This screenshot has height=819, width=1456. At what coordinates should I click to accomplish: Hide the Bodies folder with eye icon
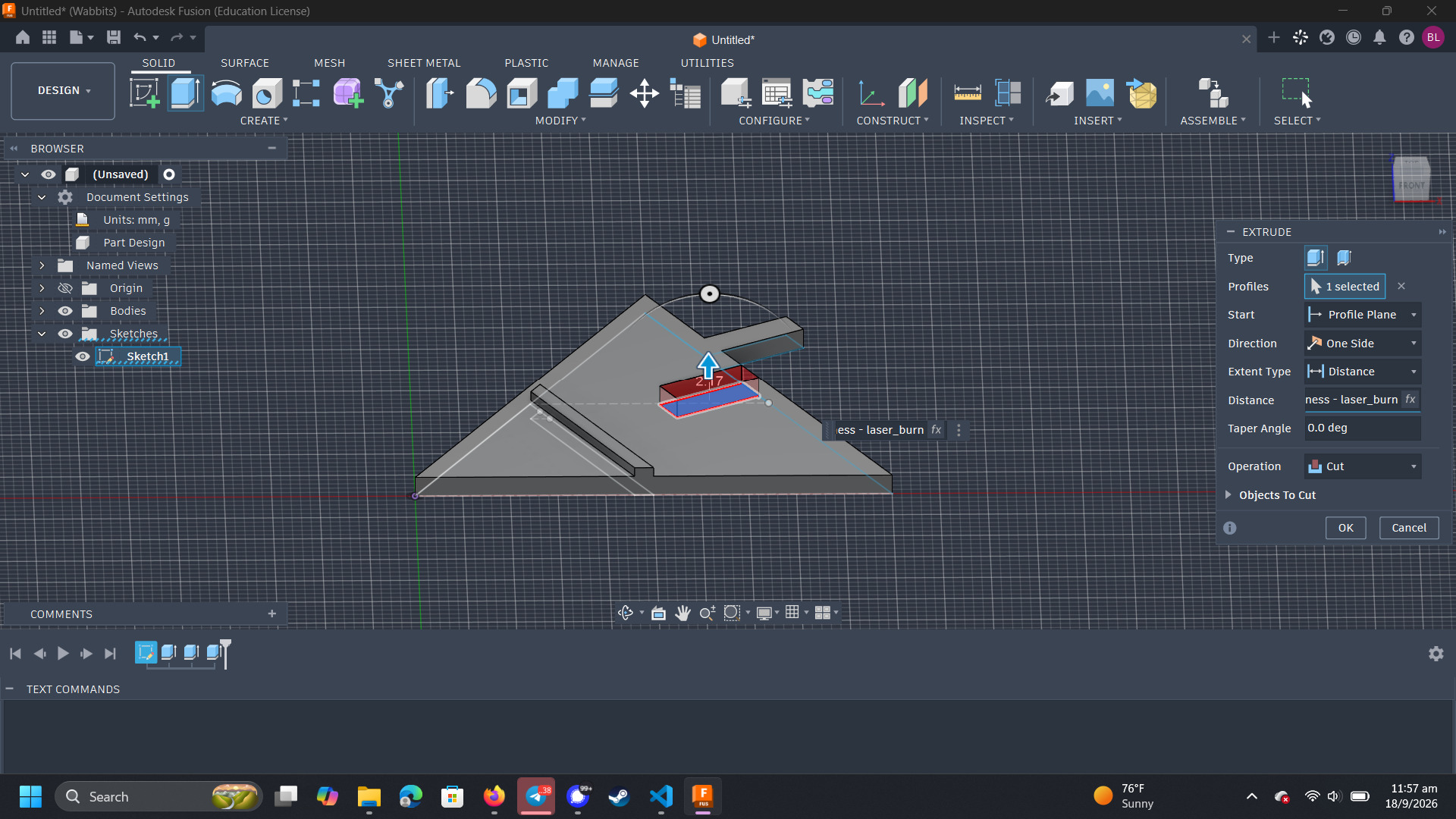[65, 311]
